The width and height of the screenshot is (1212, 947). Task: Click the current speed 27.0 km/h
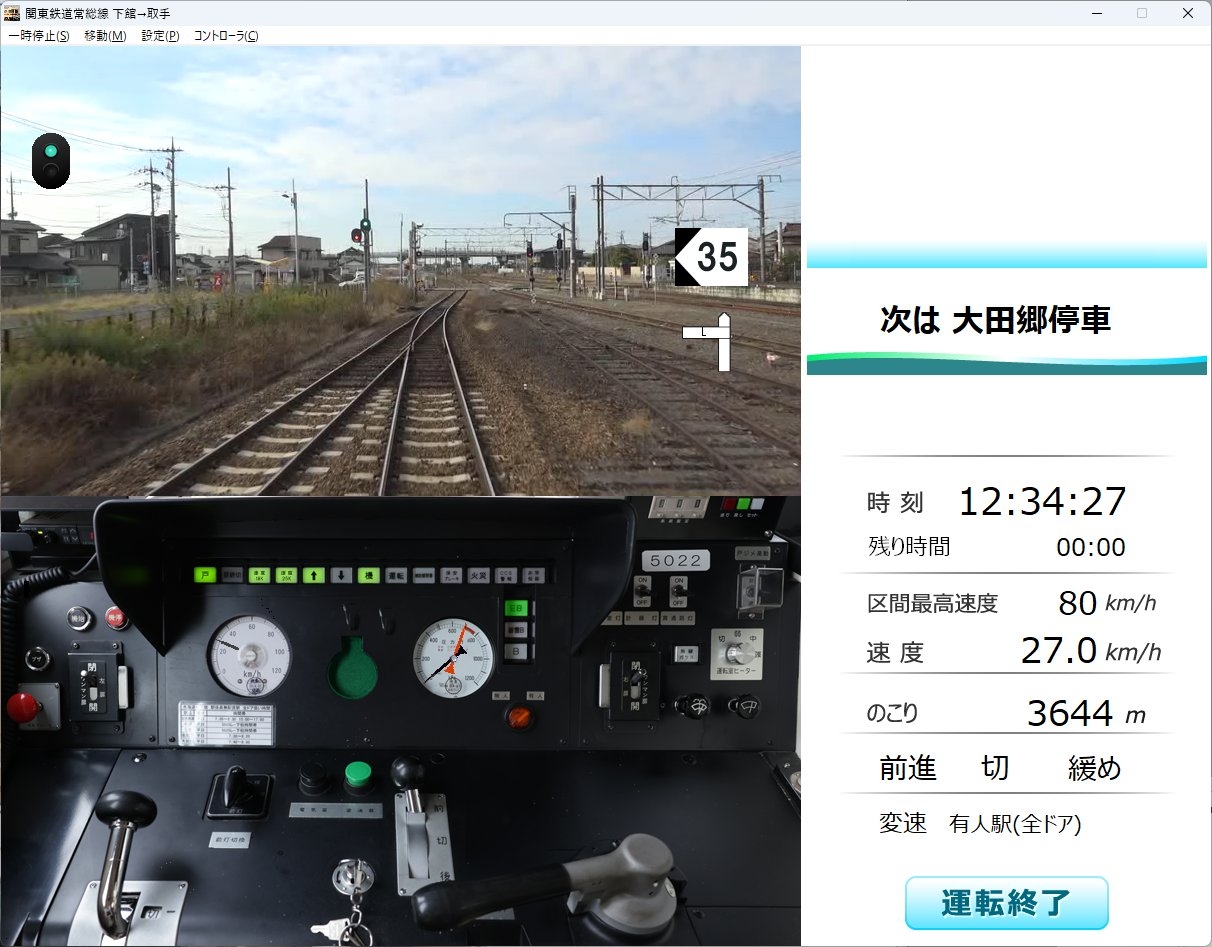tap(1091, 651)
